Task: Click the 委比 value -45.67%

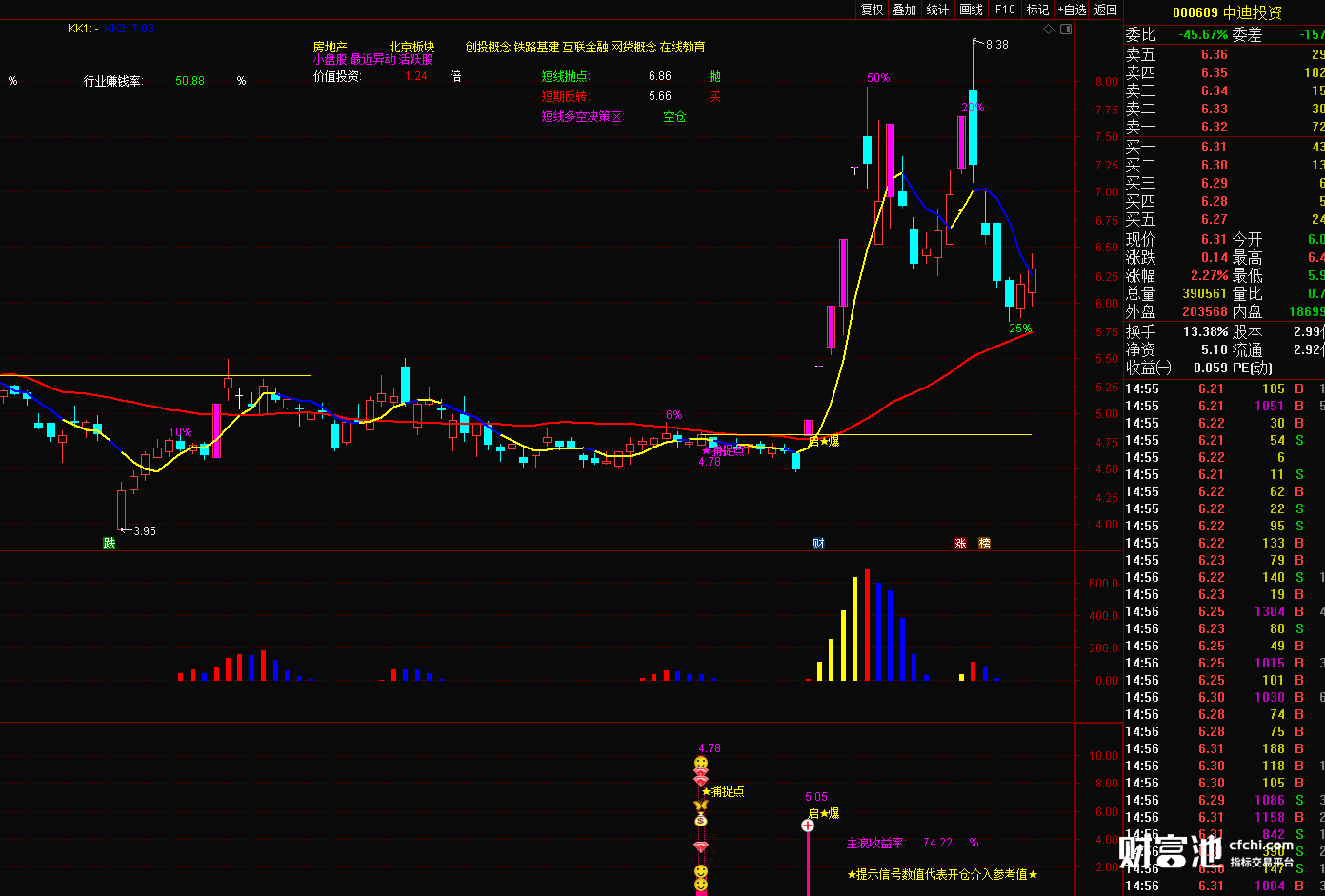Action: 1202,35
